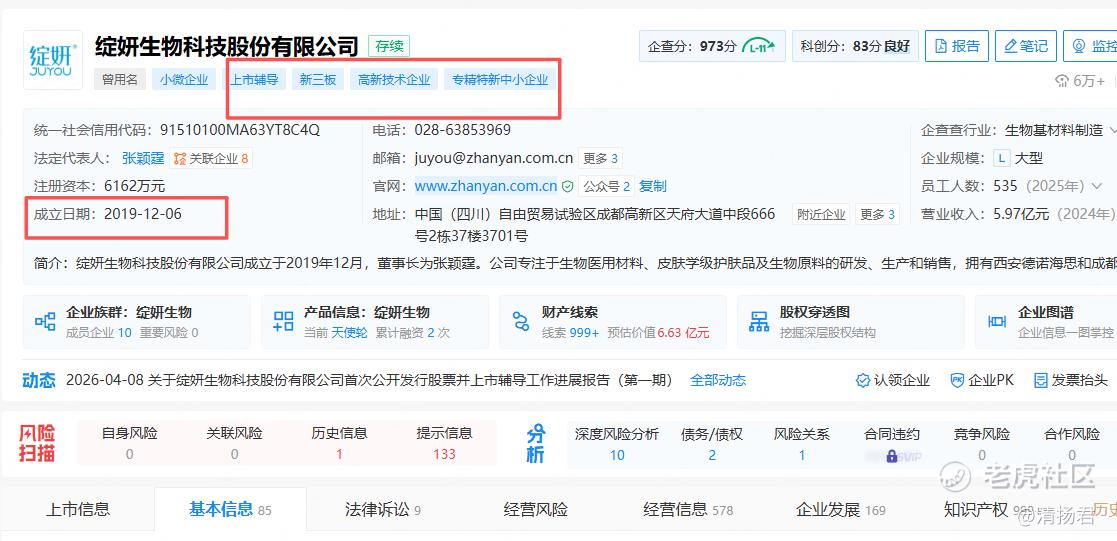Open the 财产线索 card icon
This screenshot has height=541, width=1117.
(521, 321)
